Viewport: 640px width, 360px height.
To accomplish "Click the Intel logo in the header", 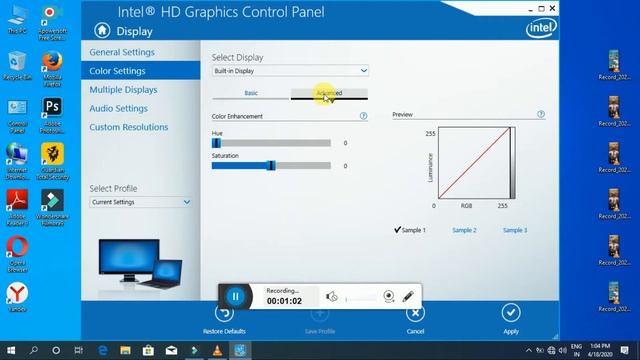I will point(541,29).
